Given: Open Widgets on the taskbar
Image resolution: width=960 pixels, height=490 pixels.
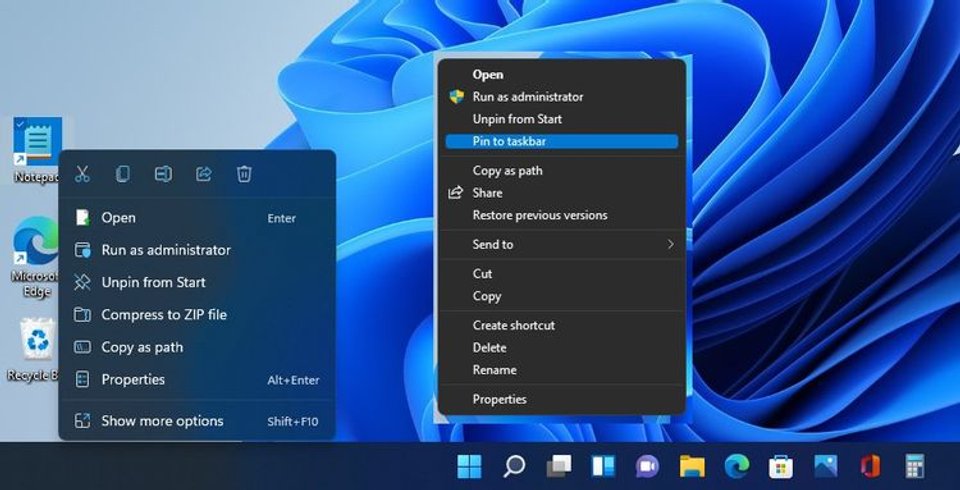Looking at the screenshot, I should tap(603, 467).
